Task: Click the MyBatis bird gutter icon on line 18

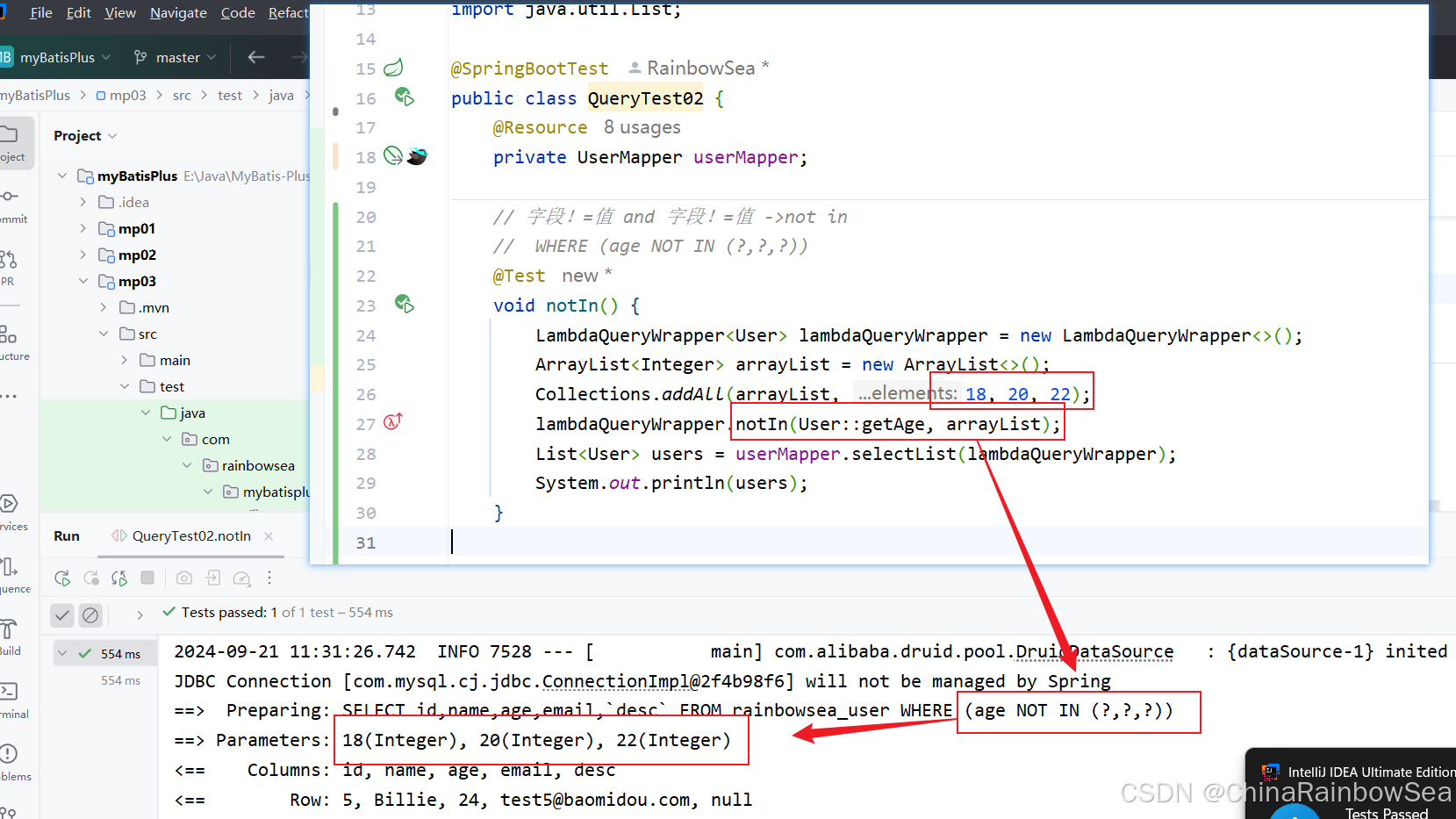Action: point(417,156)
